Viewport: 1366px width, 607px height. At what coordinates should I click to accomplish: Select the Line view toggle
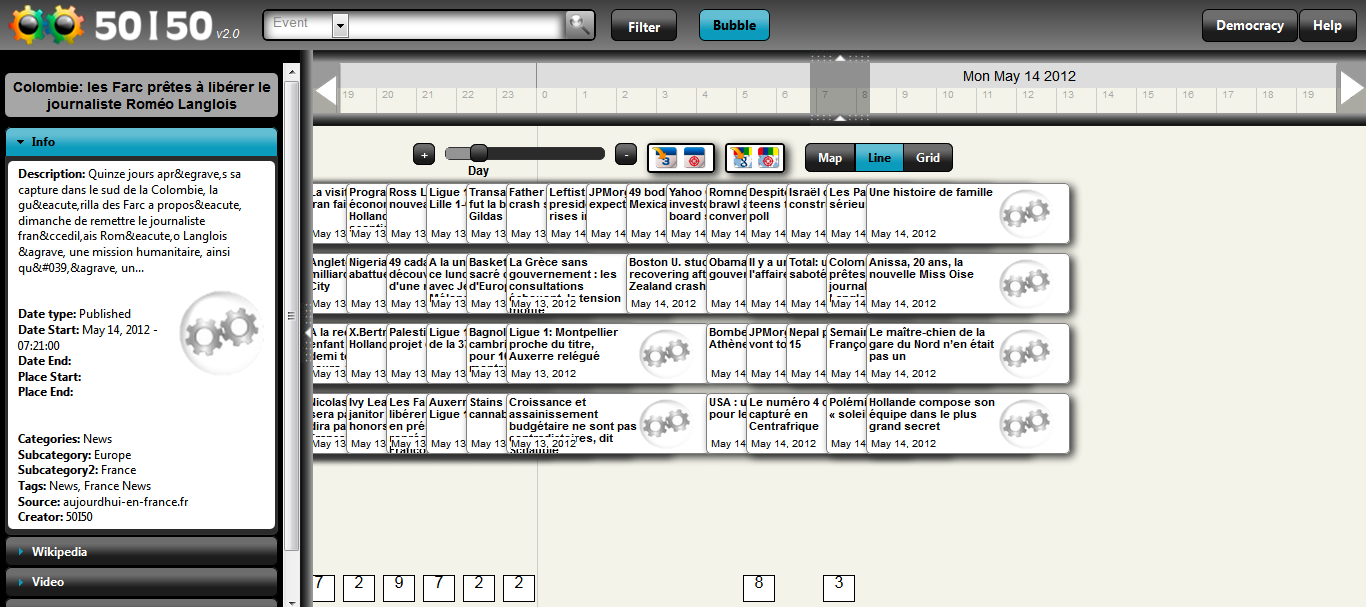(879, 158)
